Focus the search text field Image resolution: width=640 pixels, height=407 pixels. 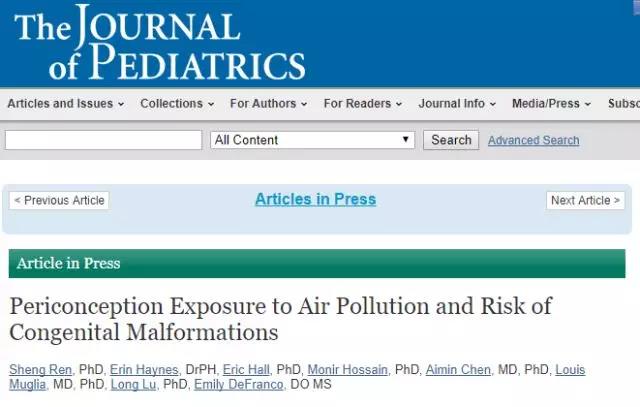pos(104,140)
